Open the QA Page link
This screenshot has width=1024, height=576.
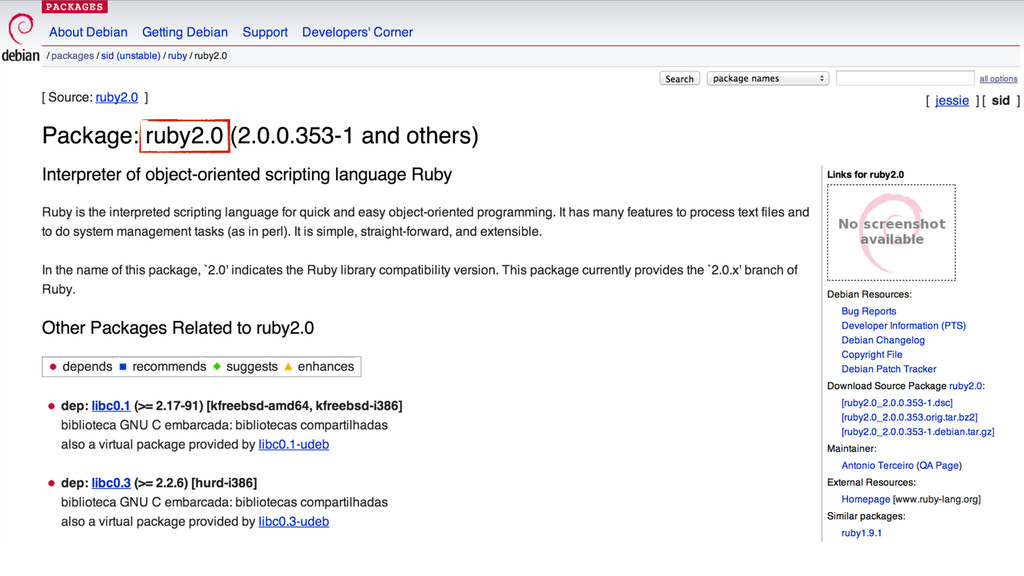tap(939, 466)
